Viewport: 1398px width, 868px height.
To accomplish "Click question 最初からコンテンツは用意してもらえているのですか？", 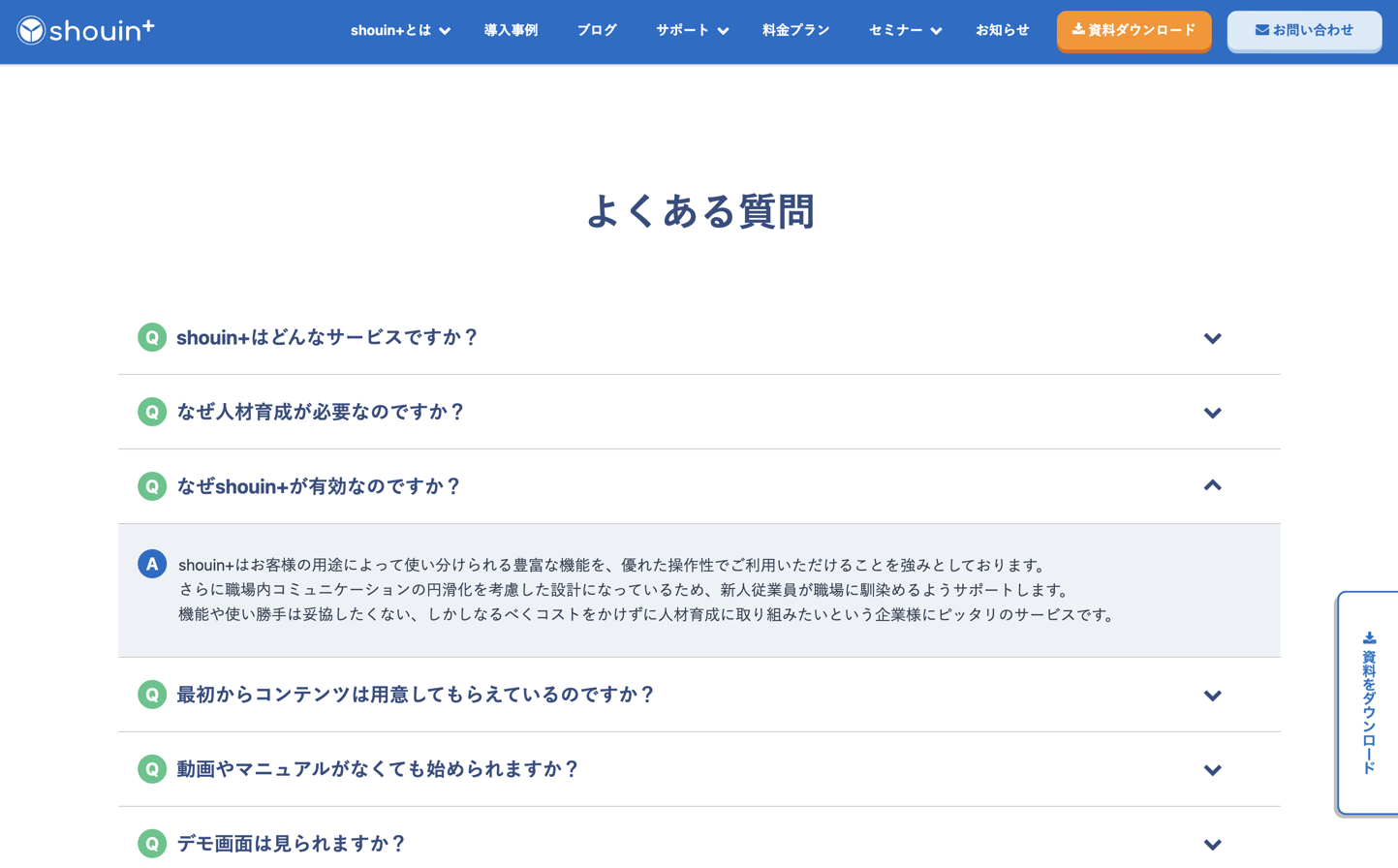I will [x=416, y=695].
